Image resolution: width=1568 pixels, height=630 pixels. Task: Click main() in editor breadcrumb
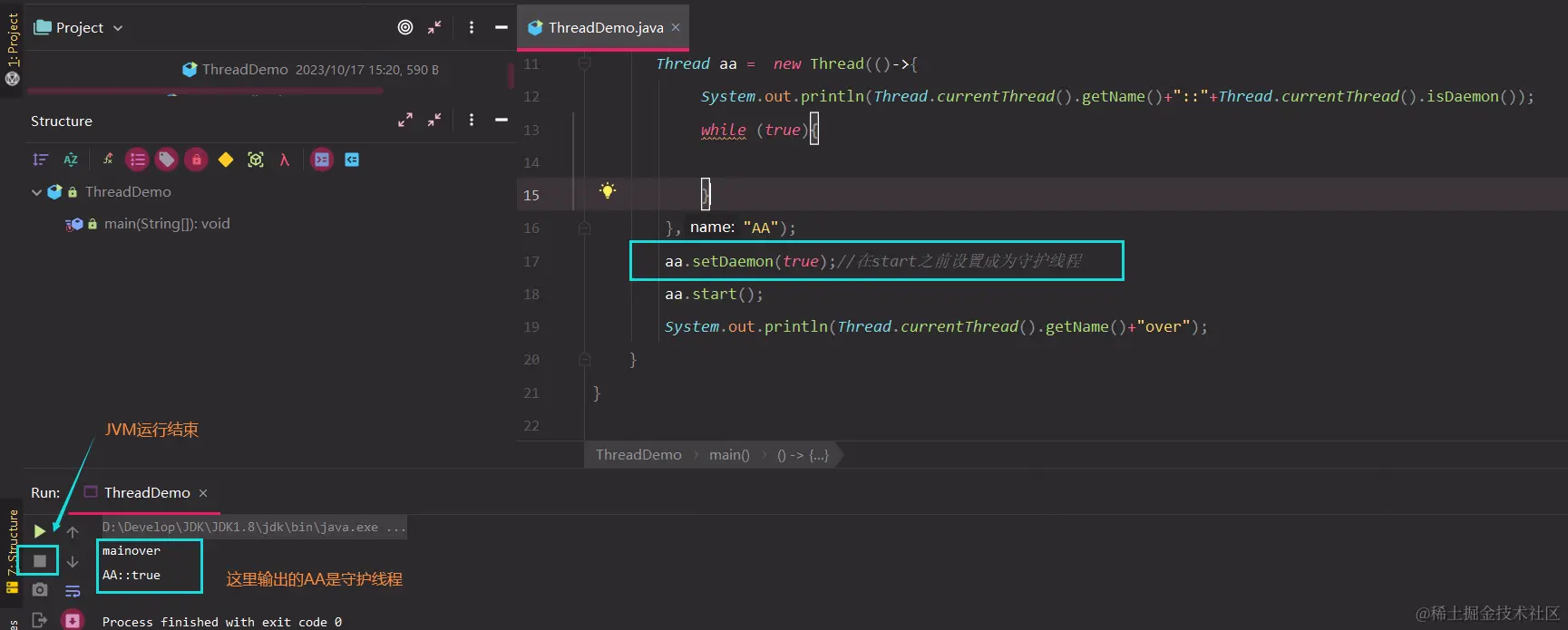[x=729, y=455]
